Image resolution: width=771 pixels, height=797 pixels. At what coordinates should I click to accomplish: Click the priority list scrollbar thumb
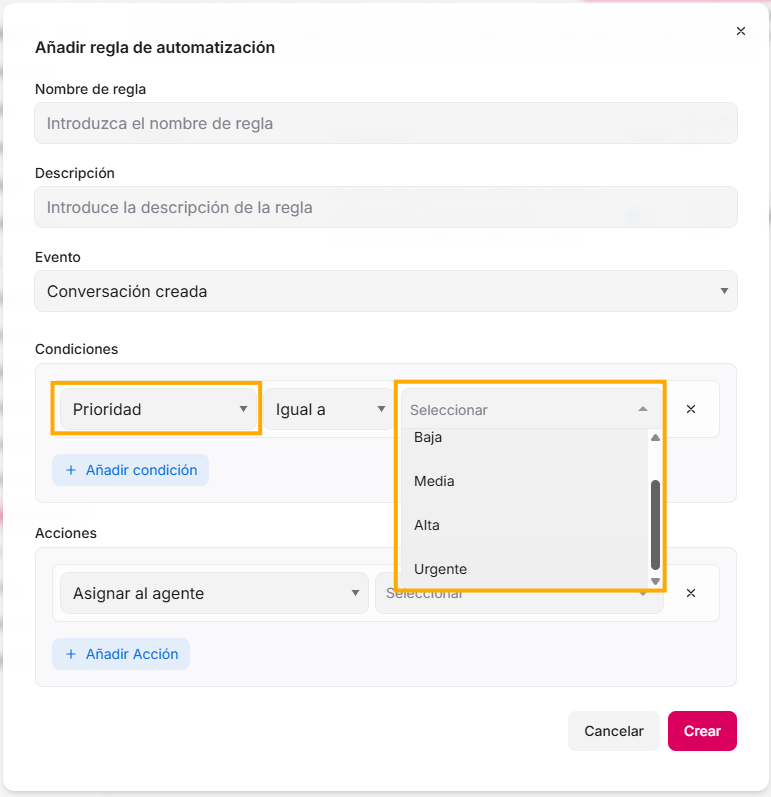pos(655,523)
